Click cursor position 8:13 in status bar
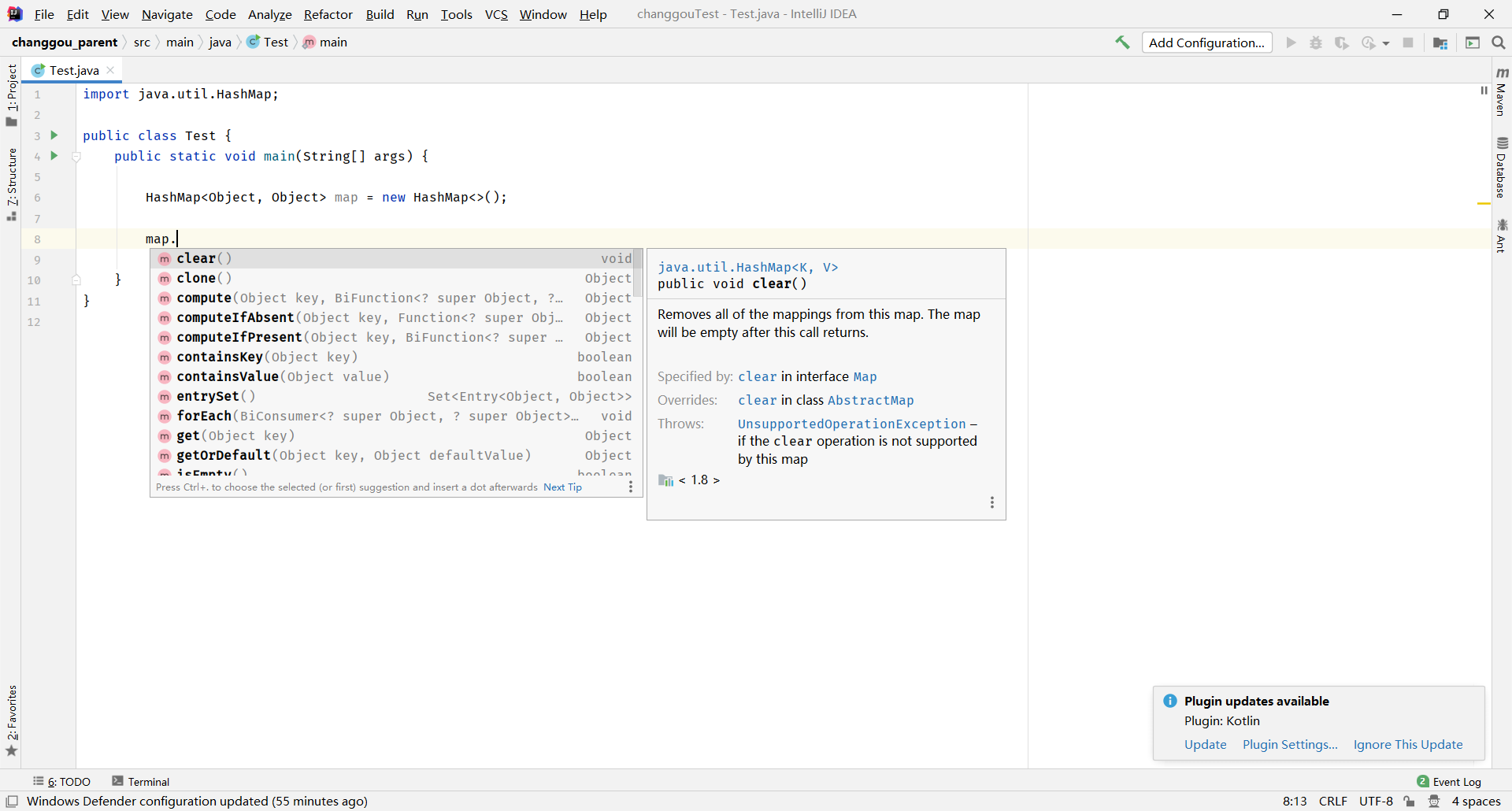Viewport: 1512px width, 811px height. point(1295,802)
